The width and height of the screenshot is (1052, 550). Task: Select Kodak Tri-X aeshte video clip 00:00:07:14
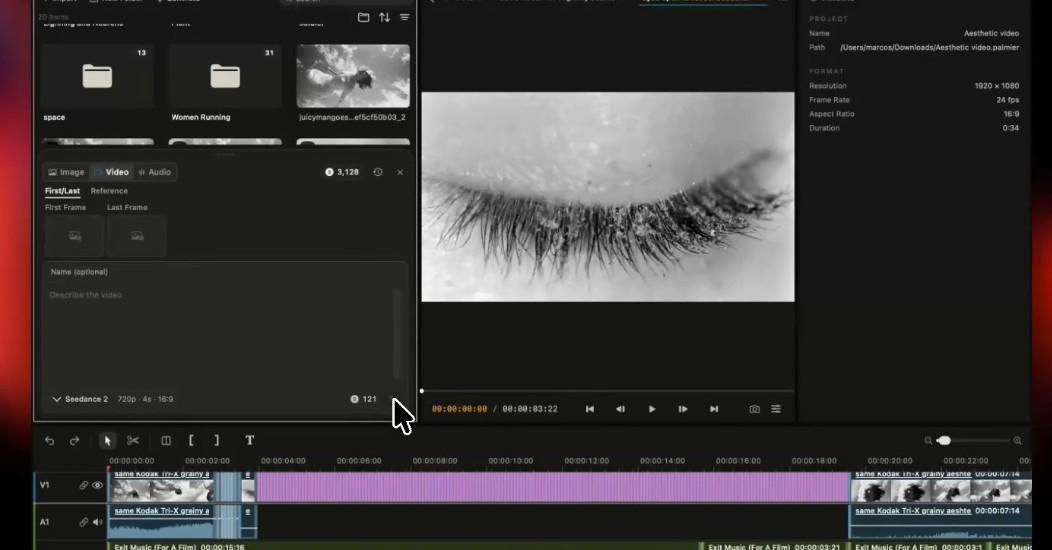tap(941, 486)
